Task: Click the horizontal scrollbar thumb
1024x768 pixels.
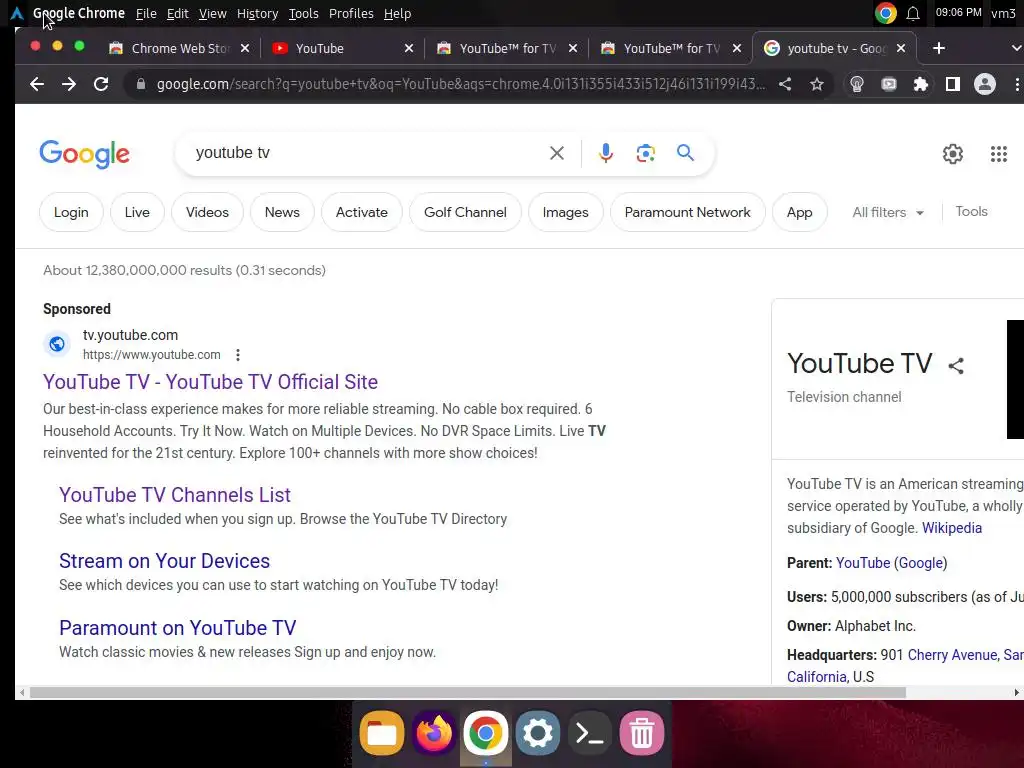Action: point(468,693)
